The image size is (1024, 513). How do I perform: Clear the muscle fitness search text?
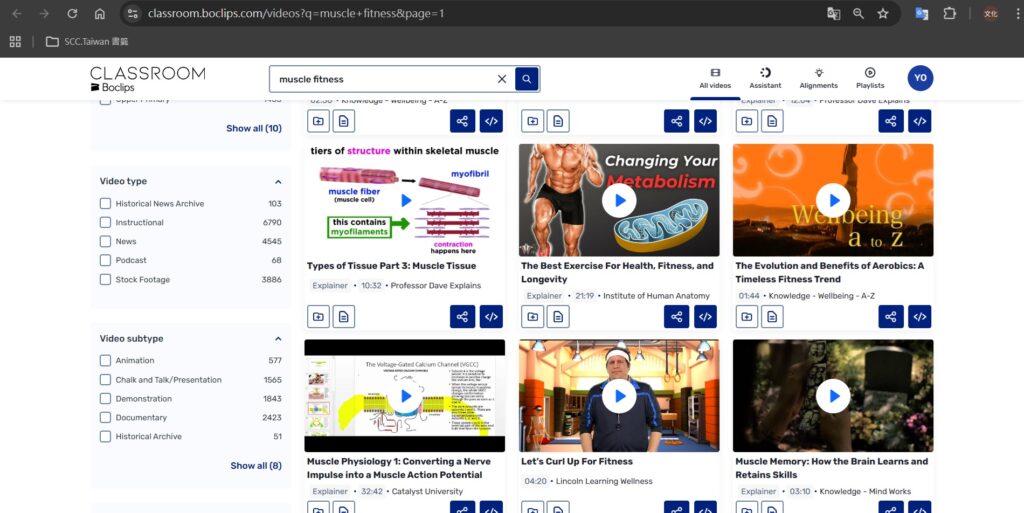tap(502, 79)
